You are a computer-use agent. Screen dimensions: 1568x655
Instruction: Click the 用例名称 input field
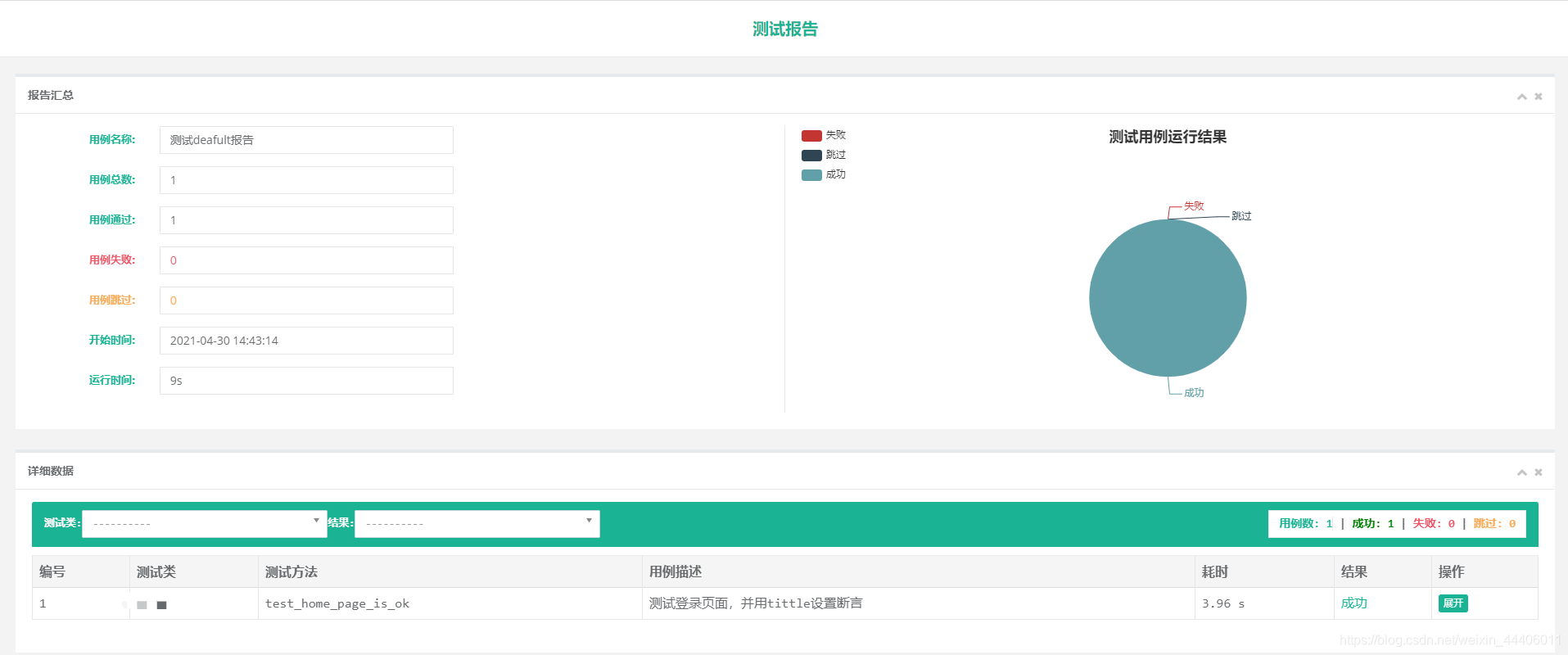click(306, 140)
